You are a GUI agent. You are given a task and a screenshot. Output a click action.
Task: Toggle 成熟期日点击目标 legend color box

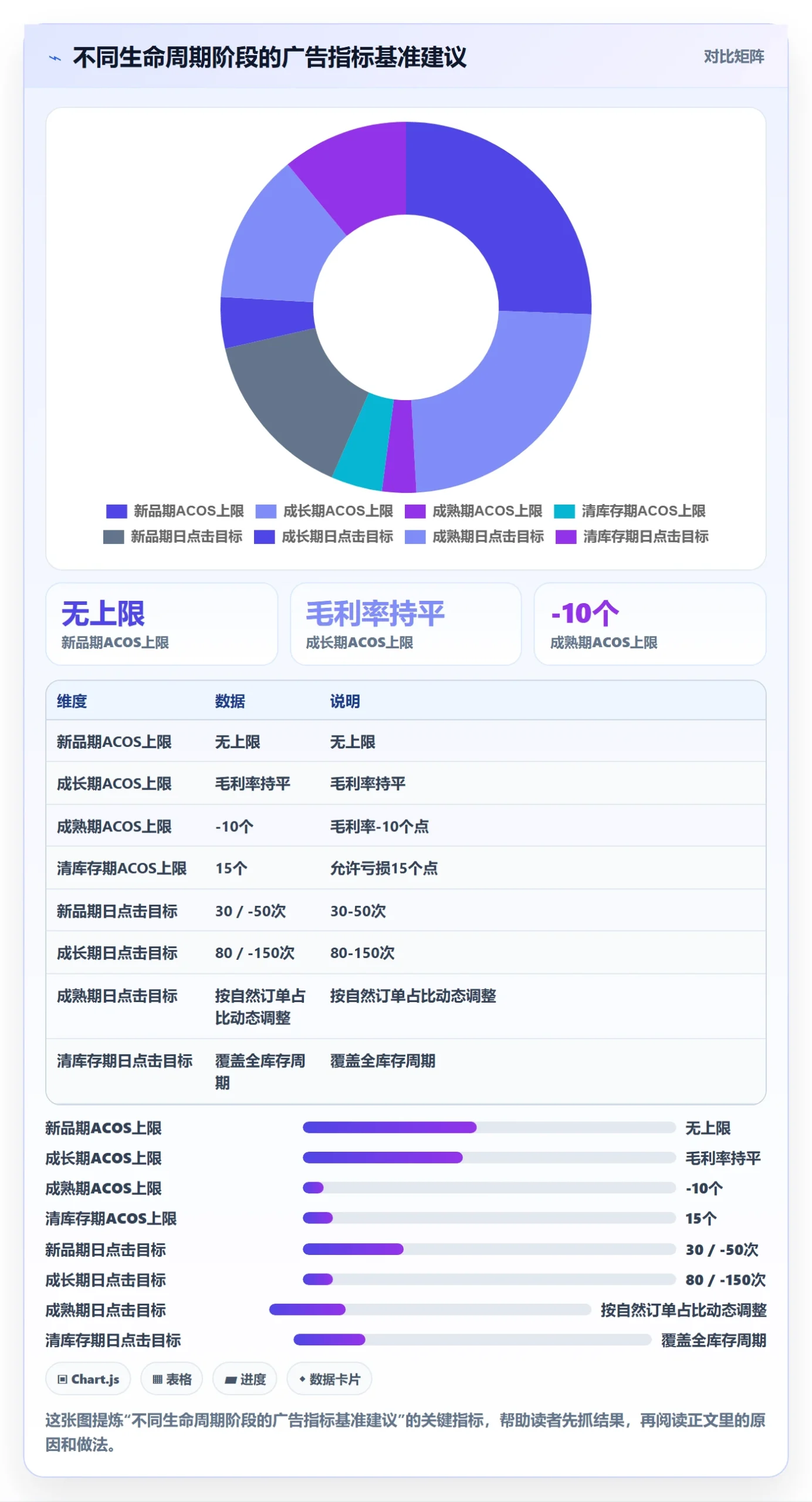[415, 537]
